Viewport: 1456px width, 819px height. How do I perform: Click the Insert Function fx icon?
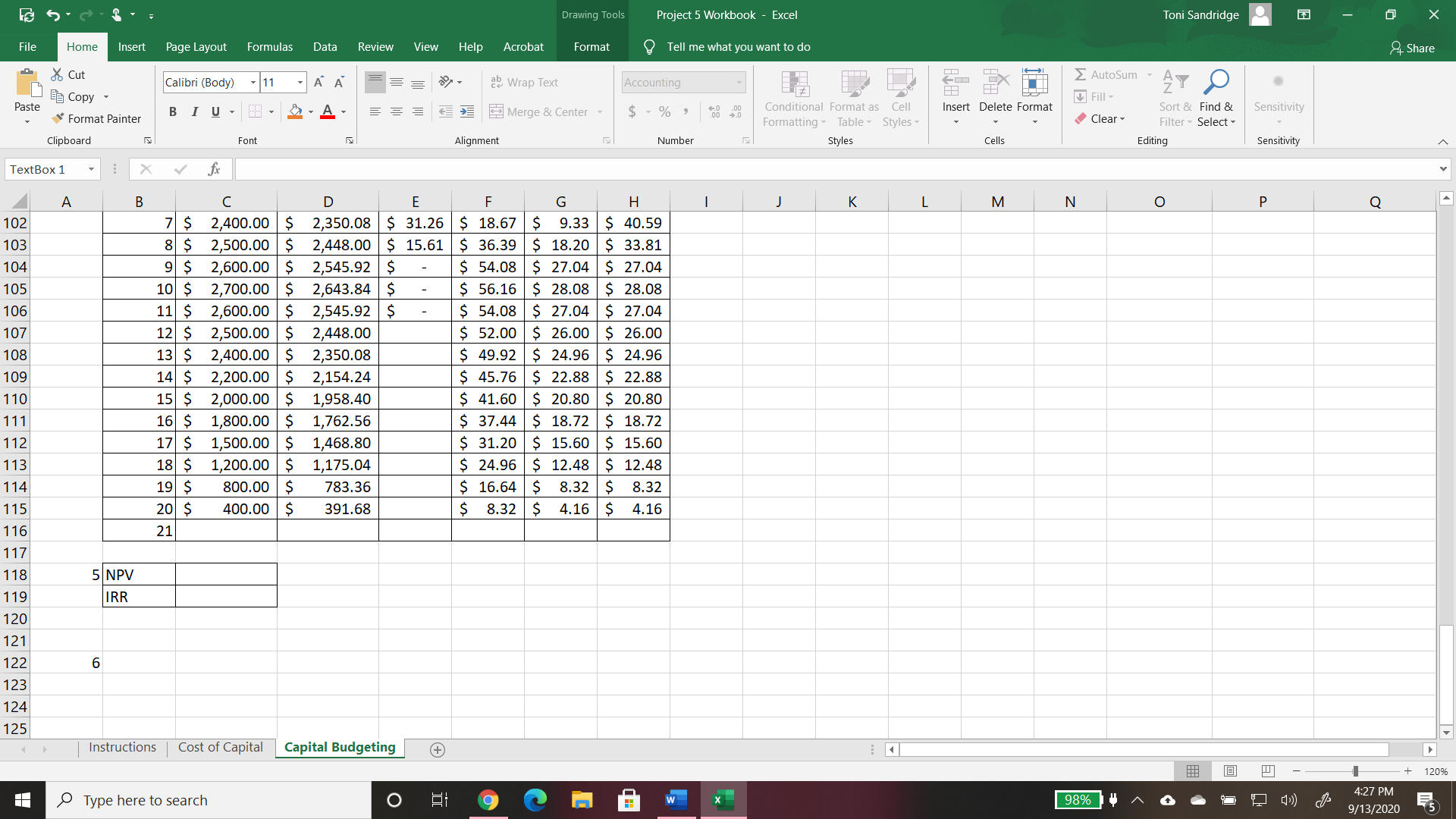(x=214, y=169)
